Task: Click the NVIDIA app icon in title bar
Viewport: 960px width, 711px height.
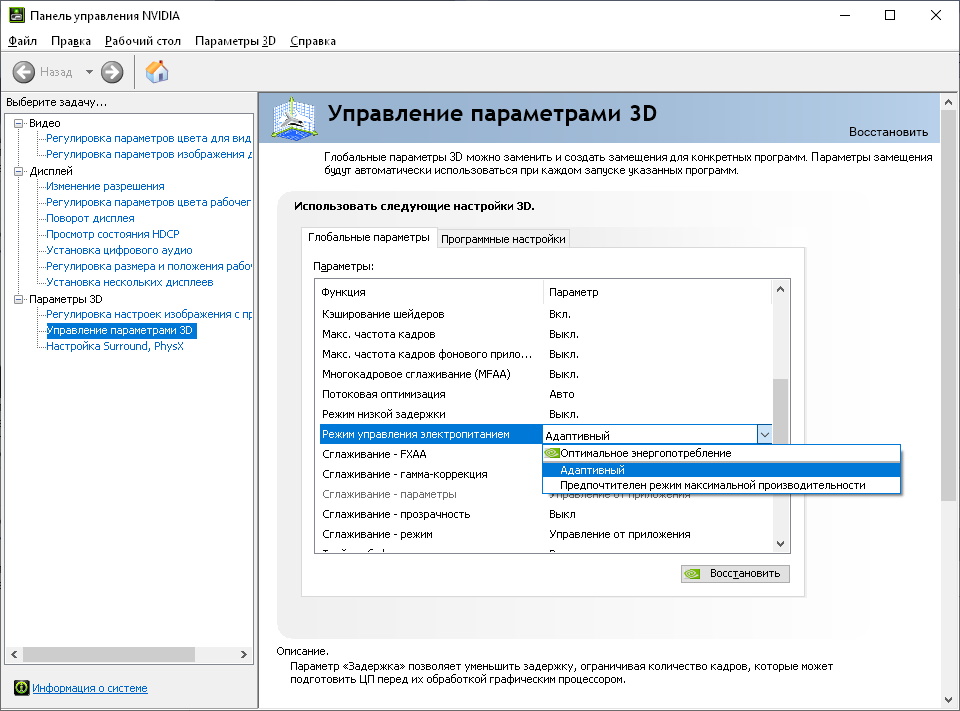Action: [17, 15]
